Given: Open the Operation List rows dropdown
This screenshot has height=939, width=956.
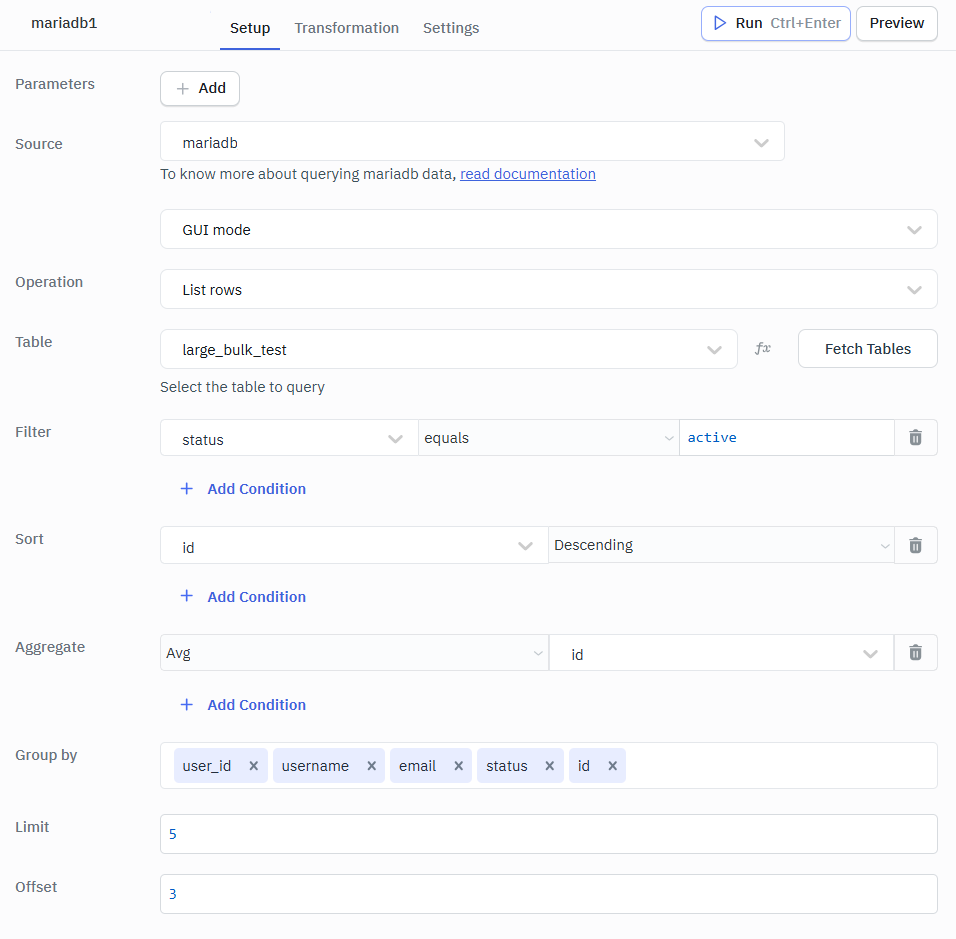Looking at the screenshot, I should tap(548, 289).
